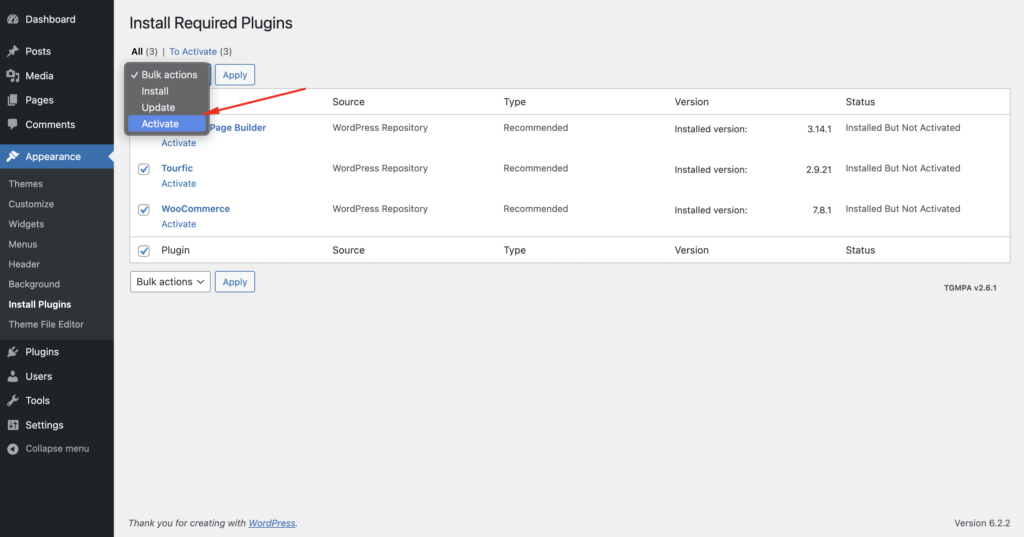
Task: Click version value 3.14.1
Action: (819, 129)
